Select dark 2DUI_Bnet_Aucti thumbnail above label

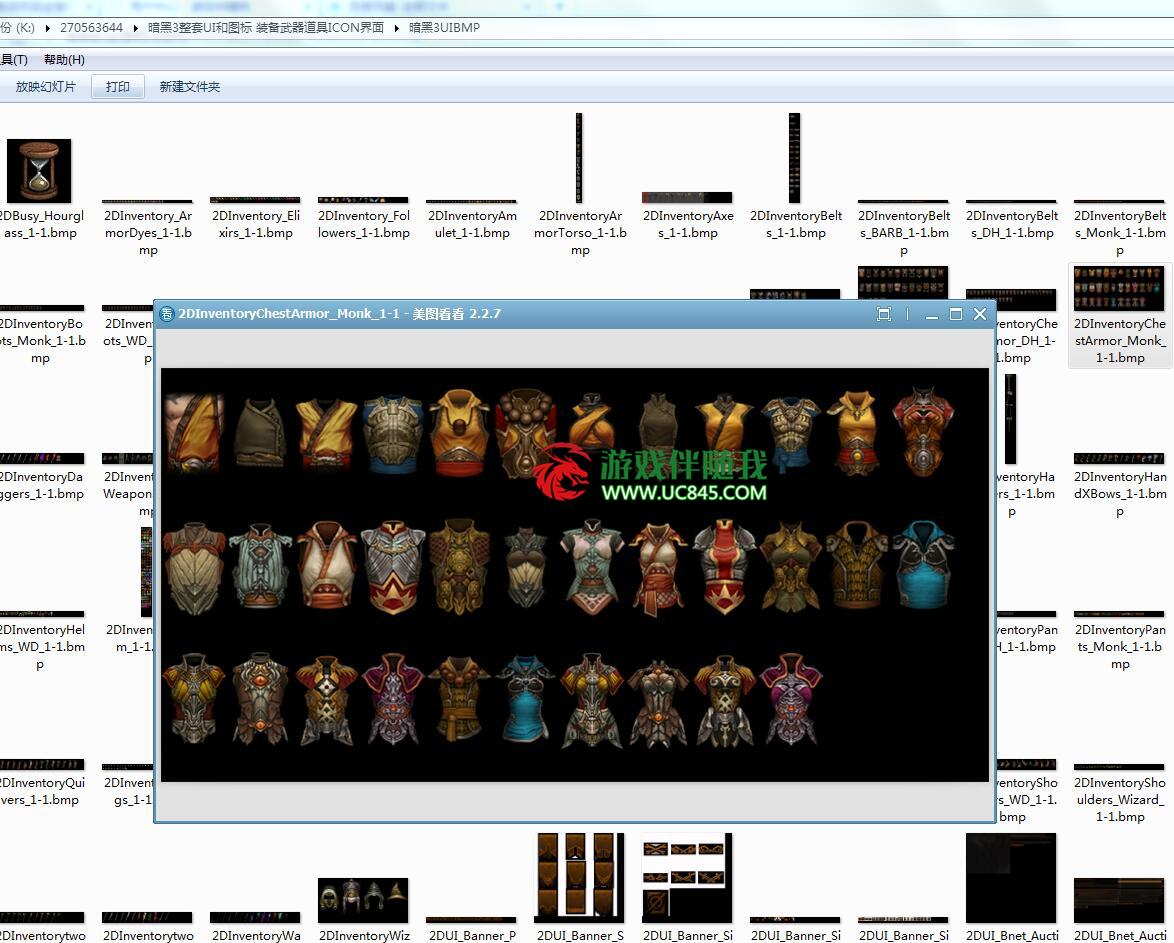(x=1011, y=878)
